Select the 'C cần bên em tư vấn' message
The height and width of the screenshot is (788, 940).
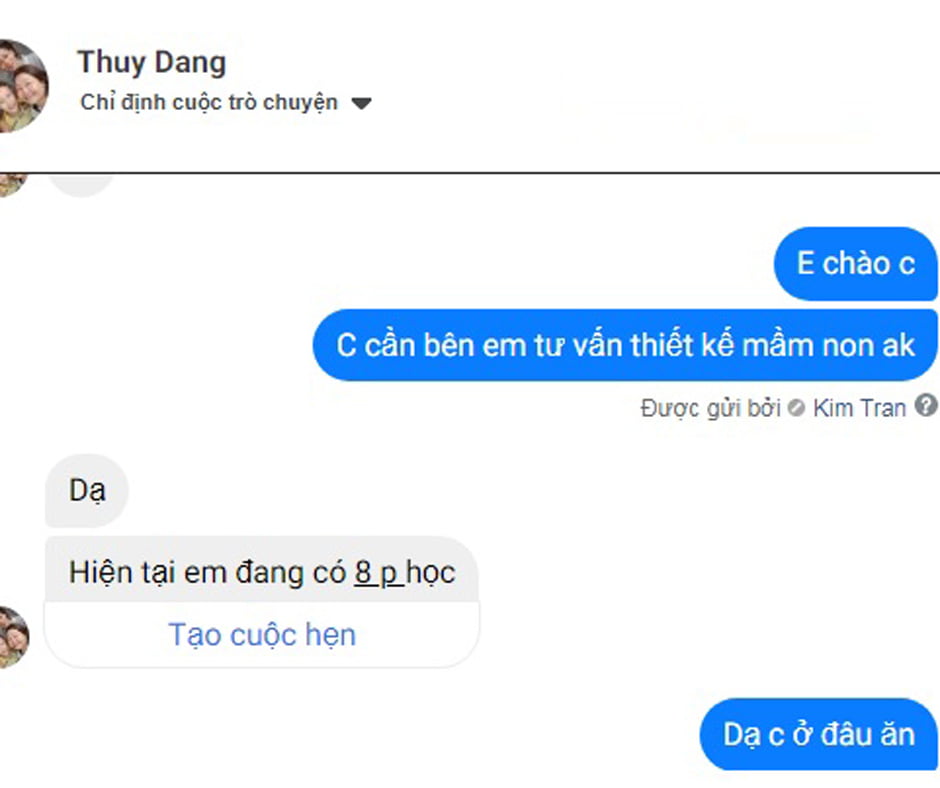[625, 345]
